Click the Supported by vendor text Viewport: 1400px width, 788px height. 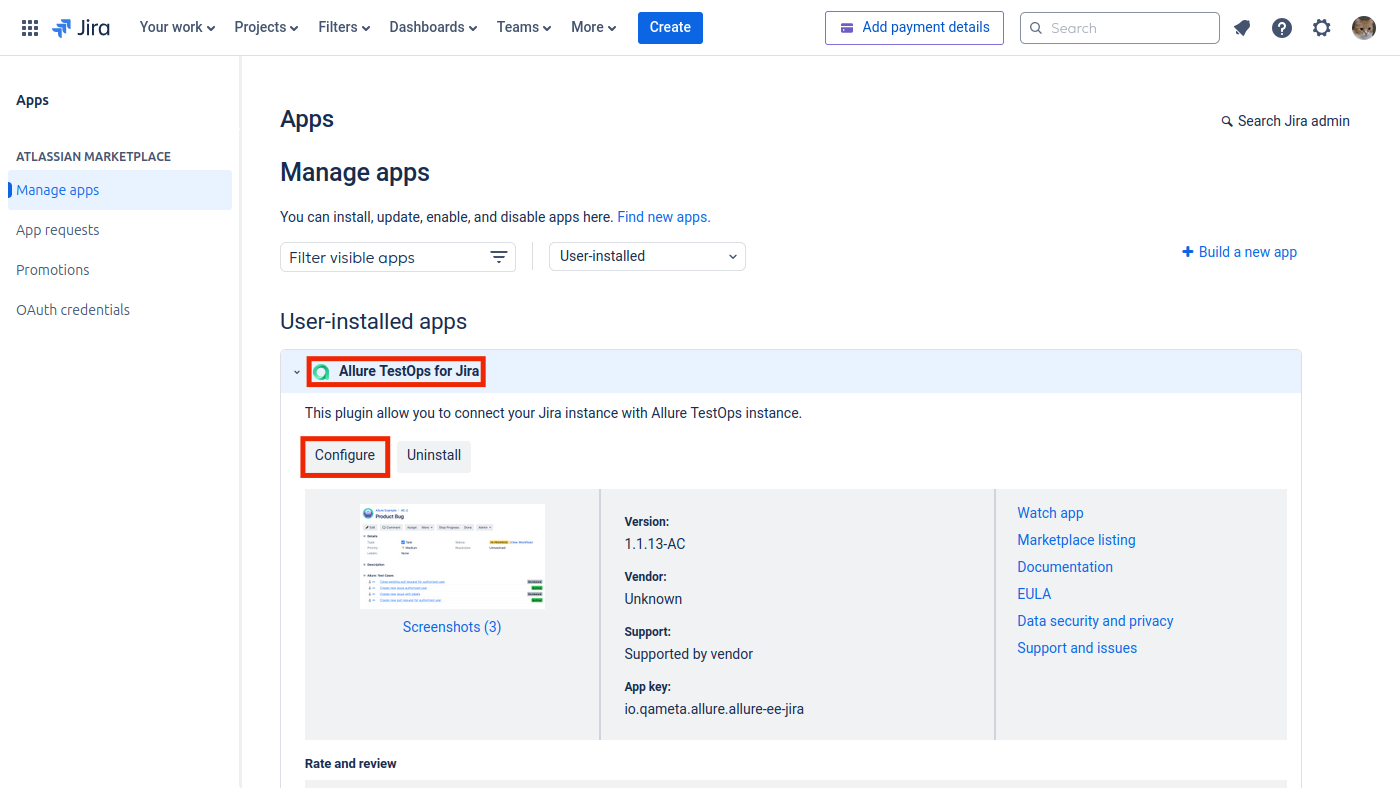click(x=689, y=654)
